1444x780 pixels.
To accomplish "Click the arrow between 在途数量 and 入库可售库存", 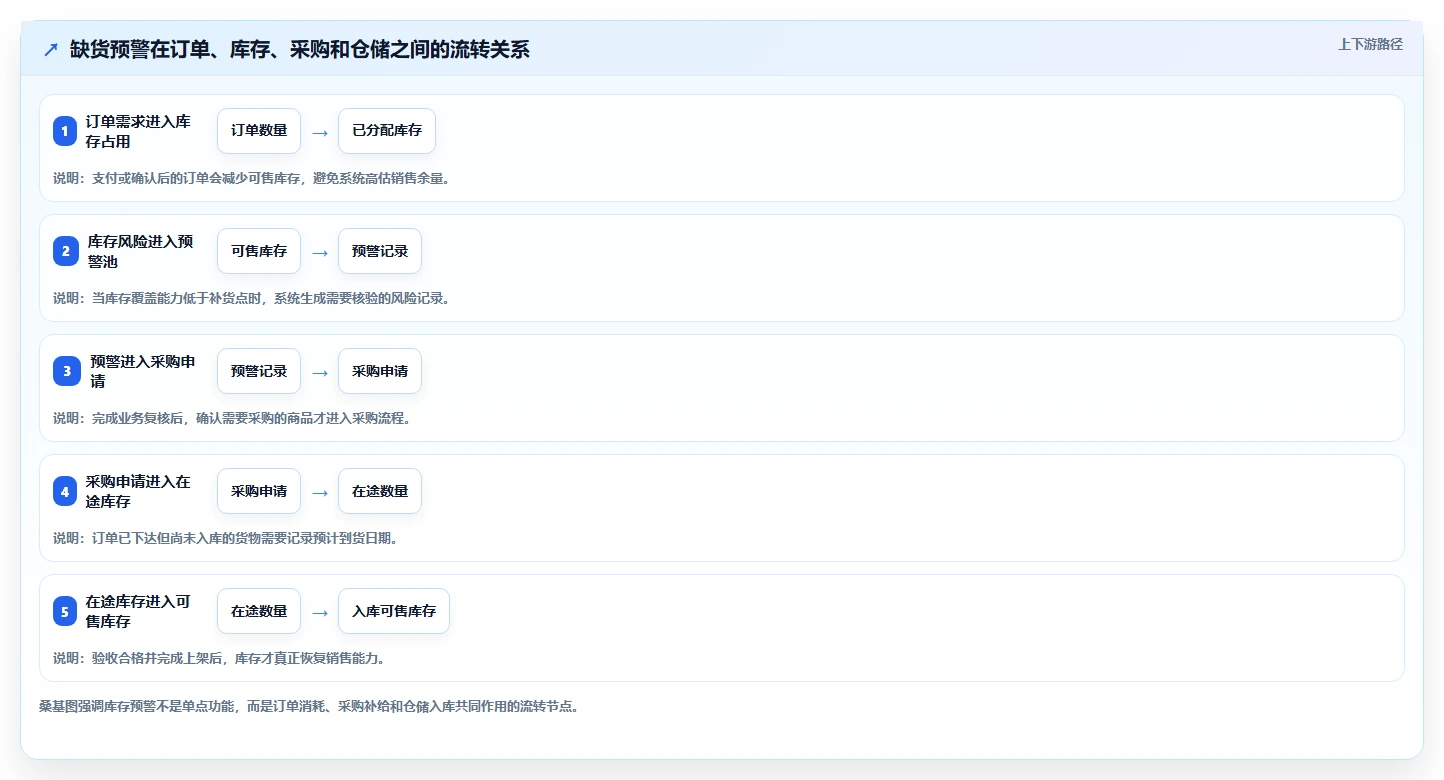I will click(x=320, y=612).
